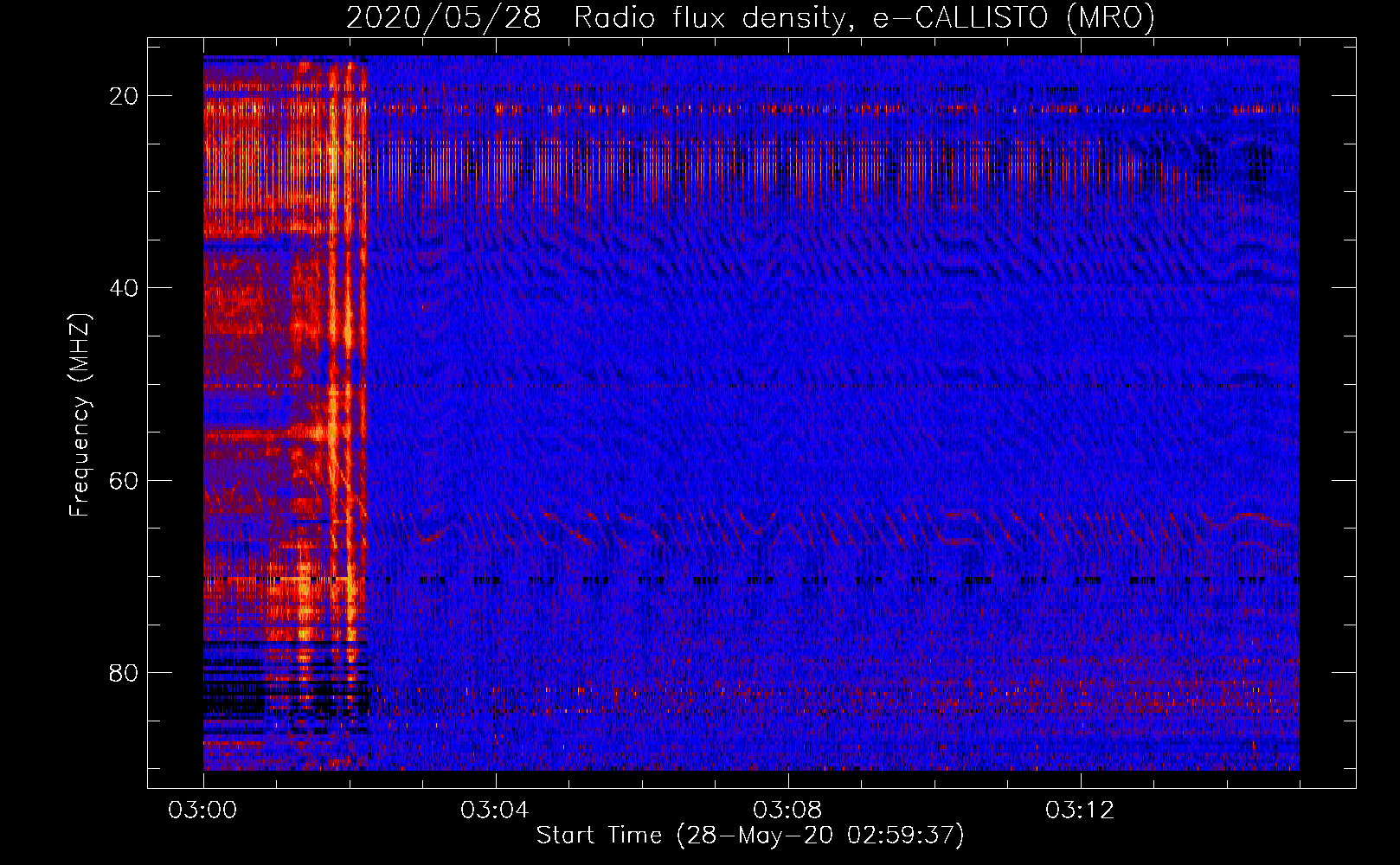Click the '03:04' time tick label
This screenshot has height=865, width=1400.
click(495, 811)
